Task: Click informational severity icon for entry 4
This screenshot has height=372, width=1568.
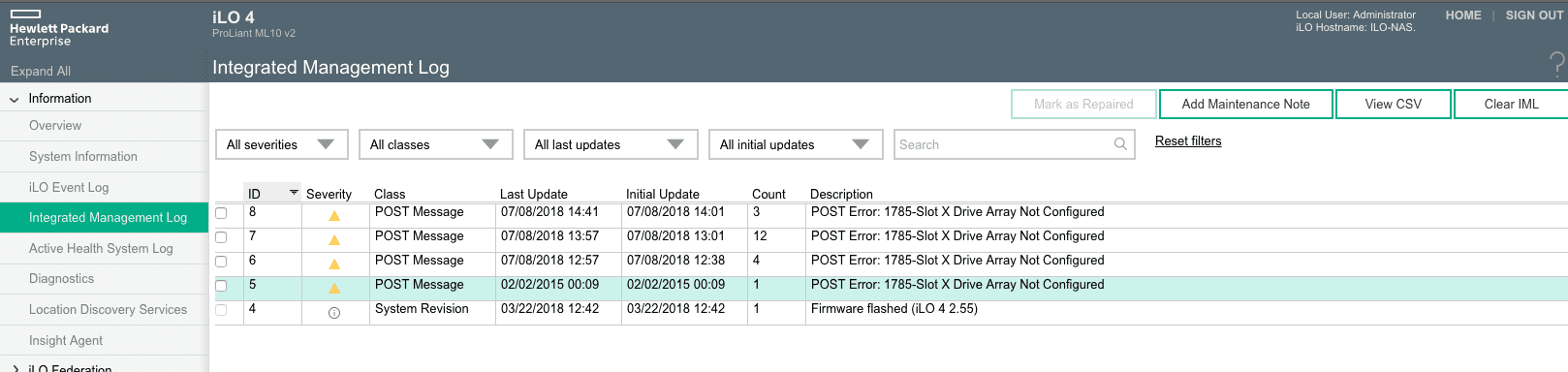Action: click(334, 313)
